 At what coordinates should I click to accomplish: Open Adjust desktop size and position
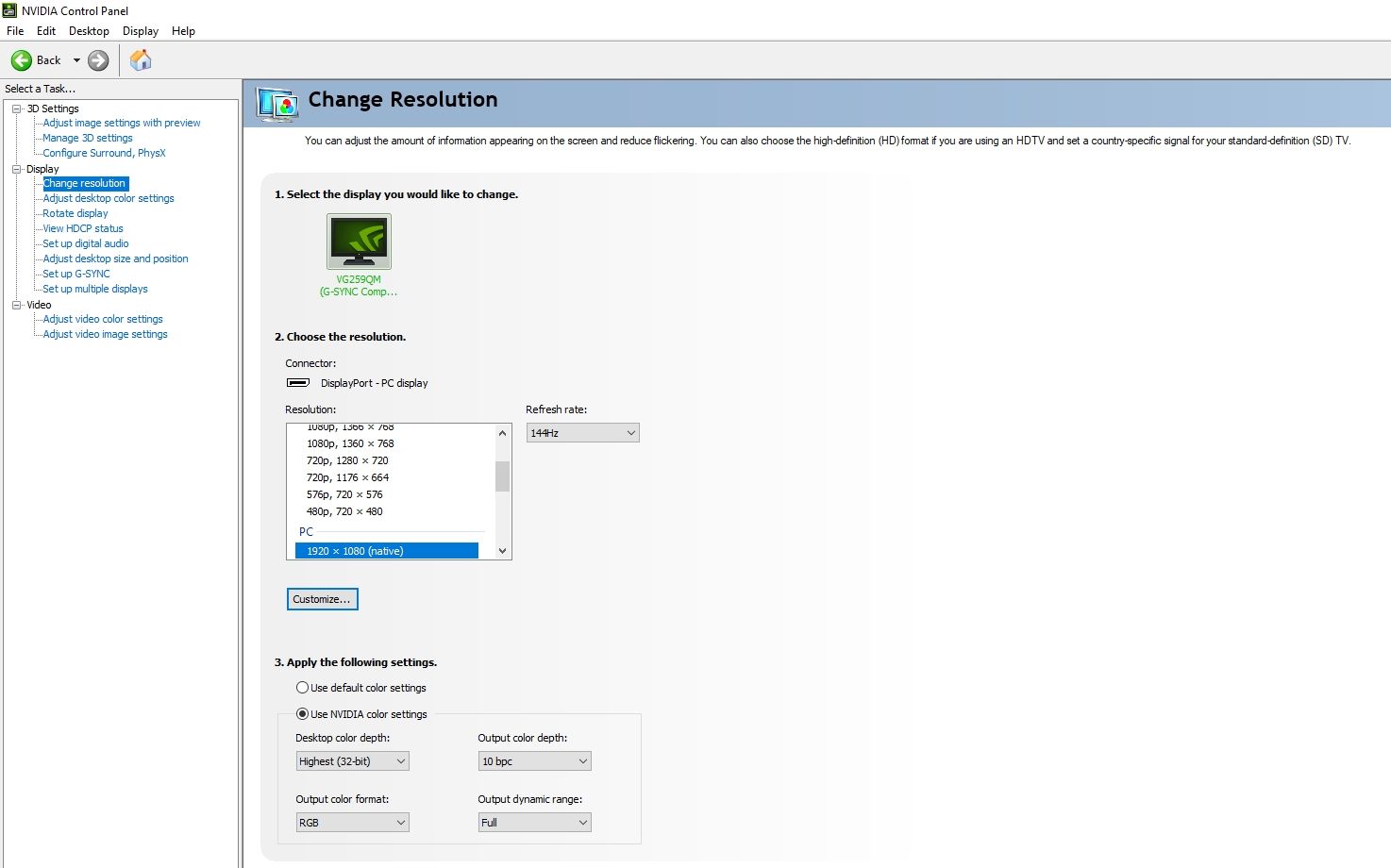pos(115,259)
